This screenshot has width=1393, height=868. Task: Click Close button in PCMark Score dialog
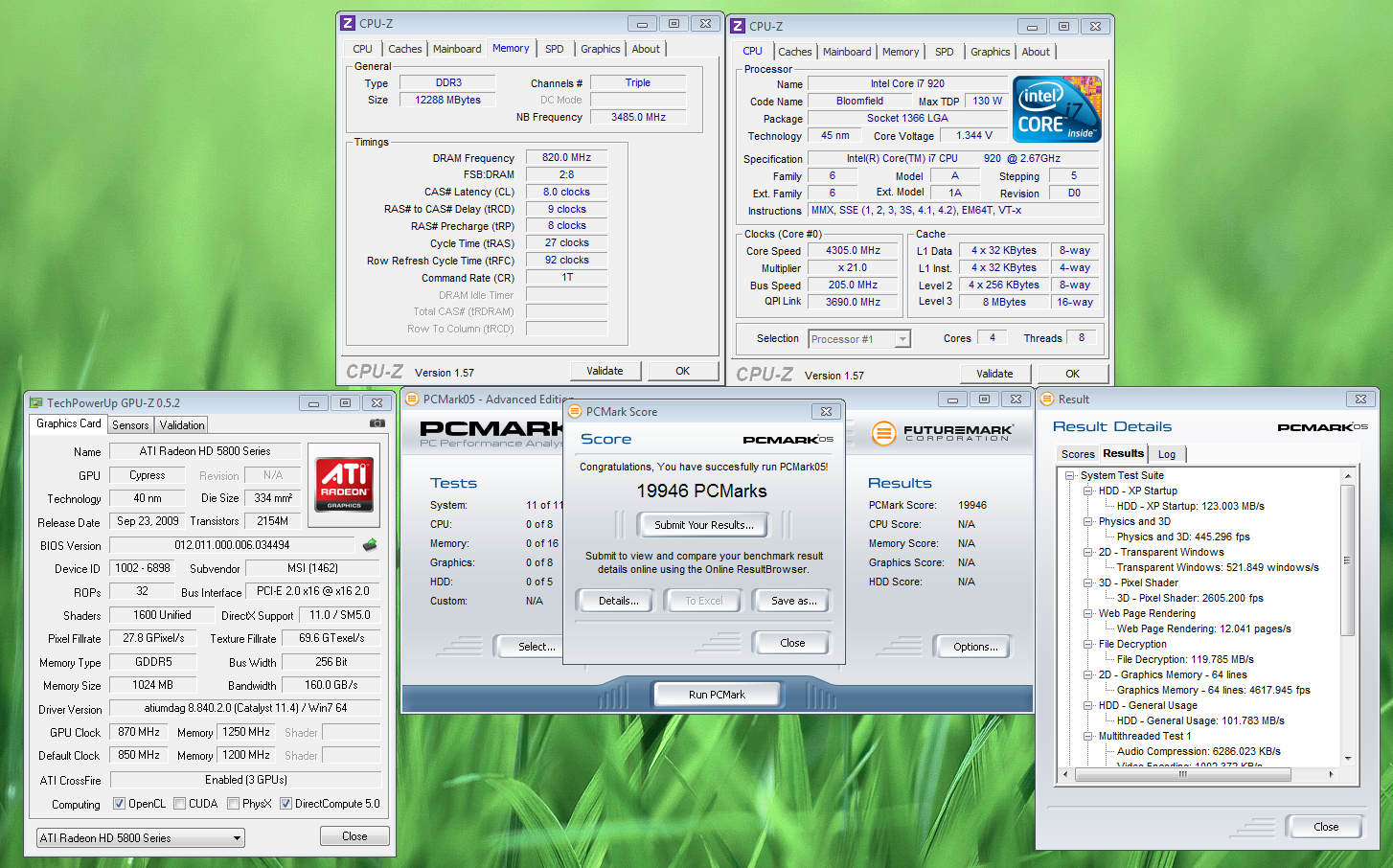coord(792,643)
